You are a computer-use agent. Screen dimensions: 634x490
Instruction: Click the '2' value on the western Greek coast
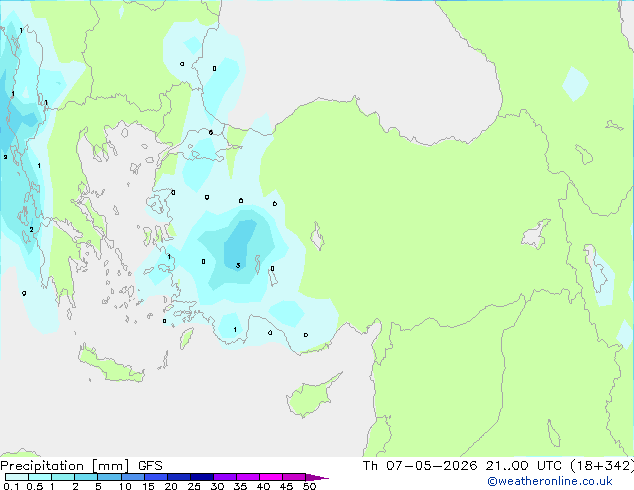pos(32,230)
